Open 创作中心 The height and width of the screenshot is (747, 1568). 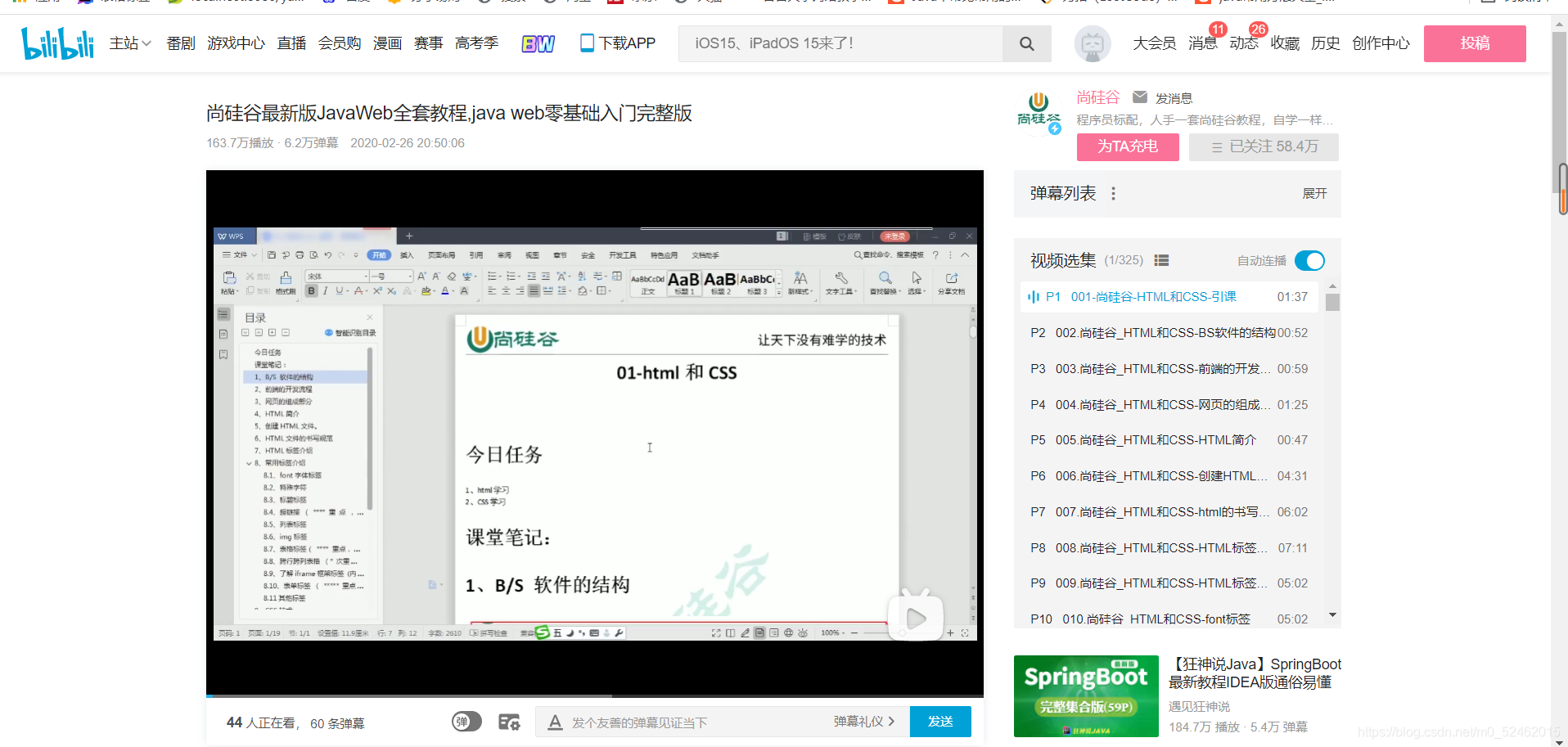(x=1381, y=43)
